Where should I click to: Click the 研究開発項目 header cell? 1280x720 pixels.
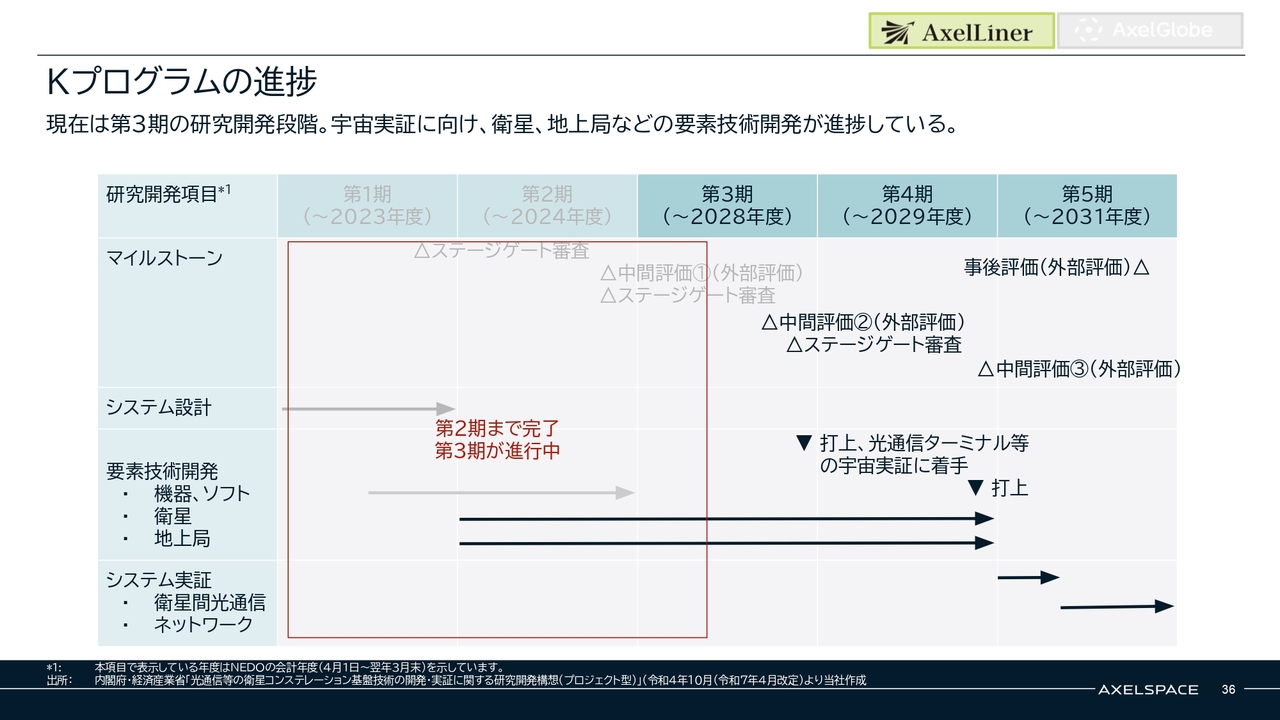(188, 206)
